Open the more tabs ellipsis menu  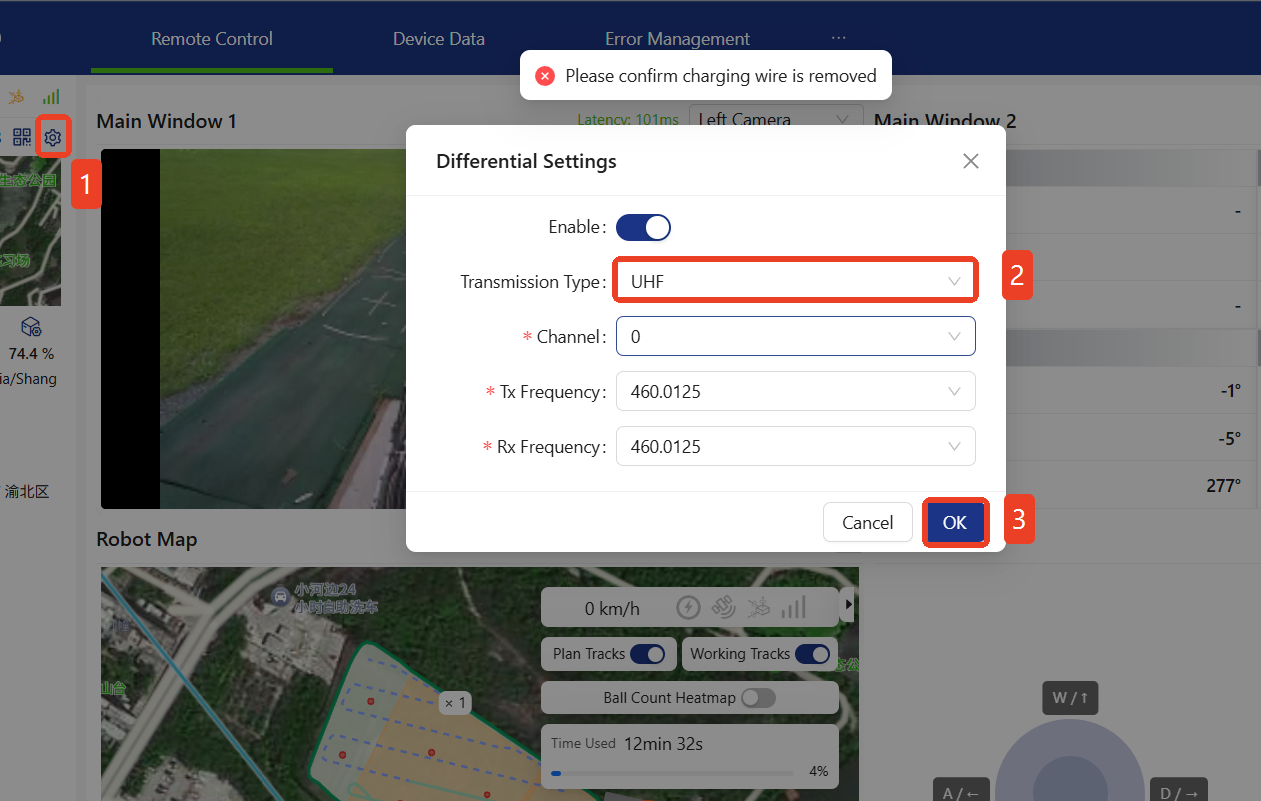(x=838, y=38)
